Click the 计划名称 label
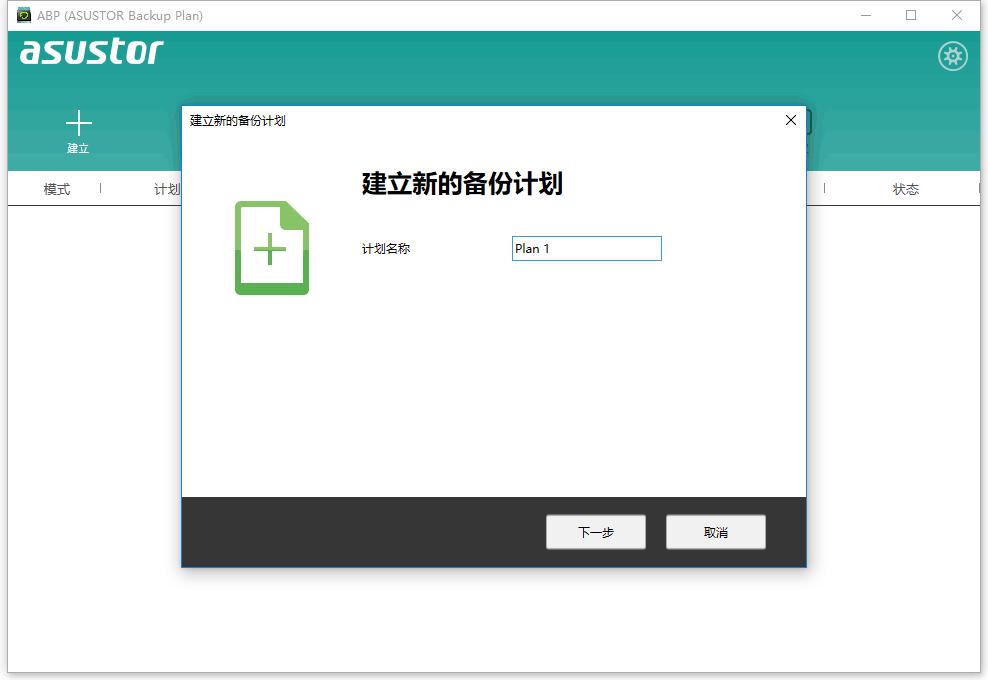 pos(386,248)
